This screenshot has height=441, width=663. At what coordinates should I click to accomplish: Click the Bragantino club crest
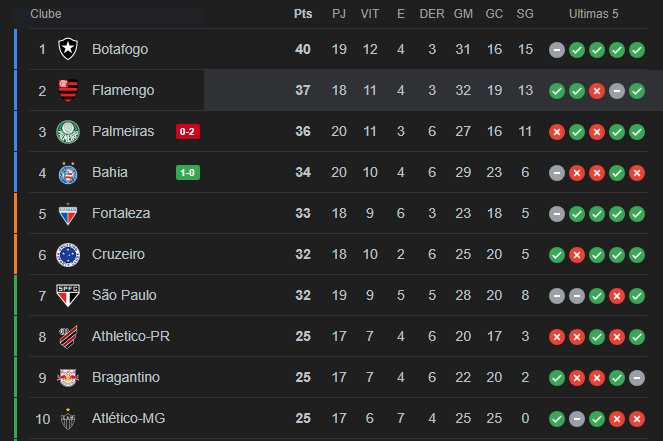click(68, 377)
